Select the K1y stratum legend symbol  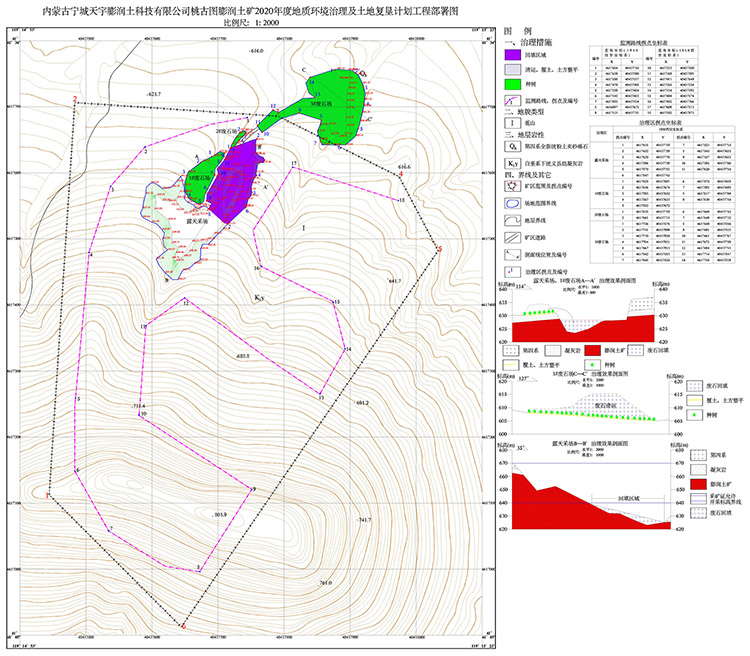(x=513, y=163)
